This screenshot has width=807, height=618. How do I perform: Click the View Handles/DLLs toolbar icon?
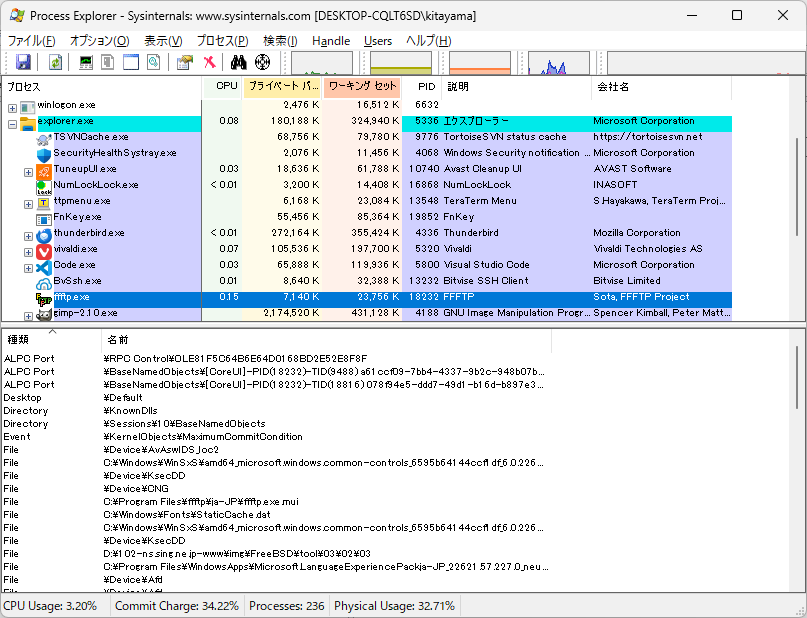[153, 62]
